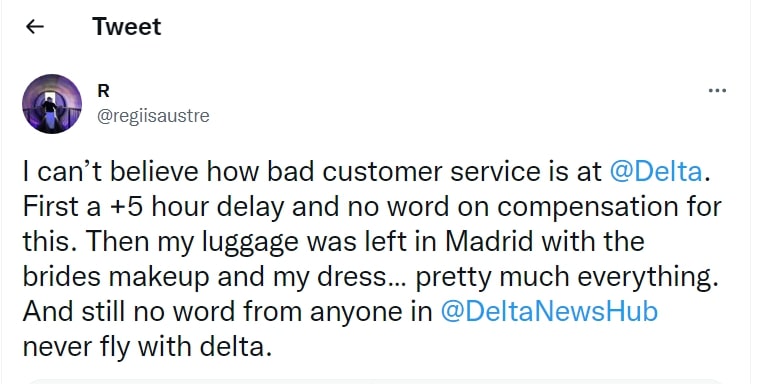Open profile via display name R

103,91
